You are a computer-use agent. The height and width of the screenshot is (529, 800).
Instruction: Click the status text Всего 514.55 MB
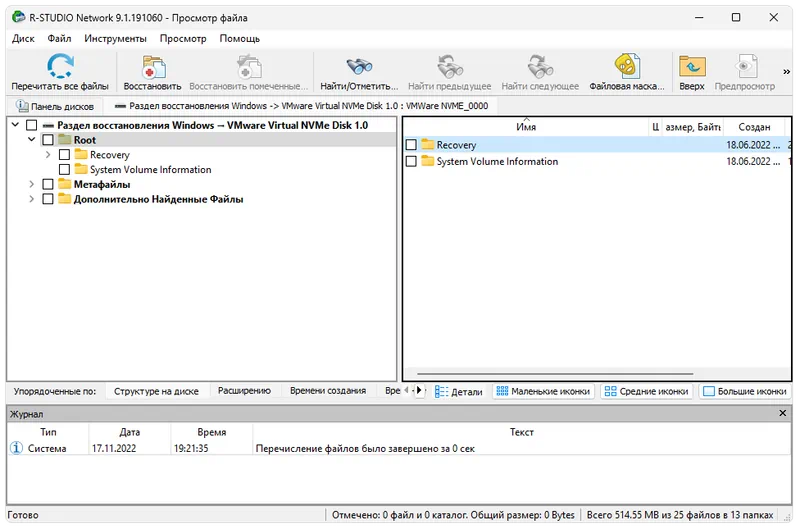680,515
